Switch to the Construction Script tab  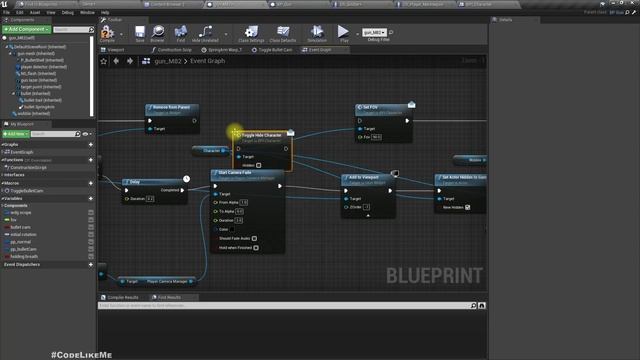pos(172,50)
